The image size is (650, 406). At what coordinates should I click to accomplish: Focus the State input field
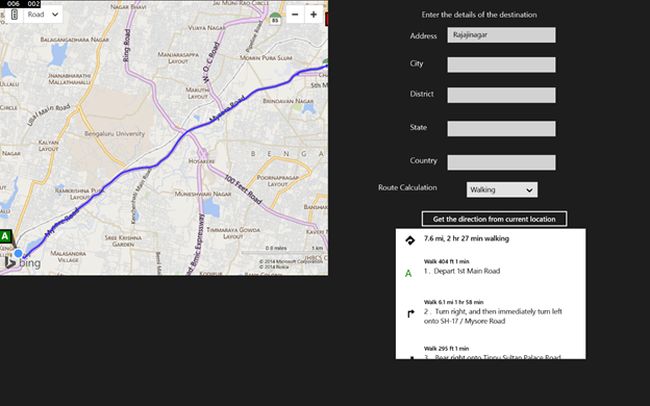click(x=501, y=129)
